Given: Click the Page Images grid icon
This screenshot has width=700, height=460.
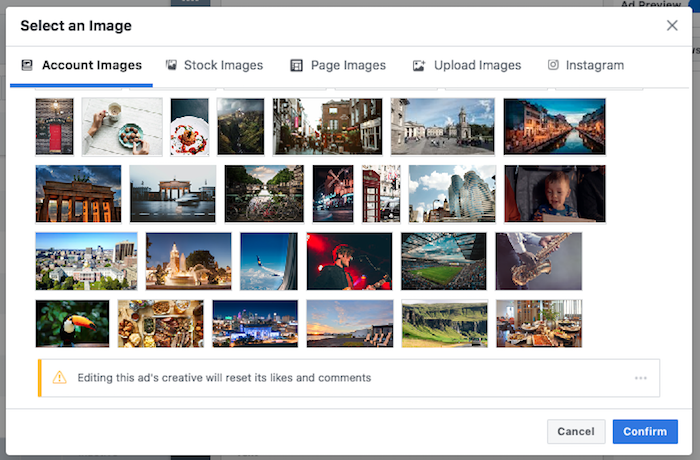Looking at the screenshot, I should tap(296, 65).
